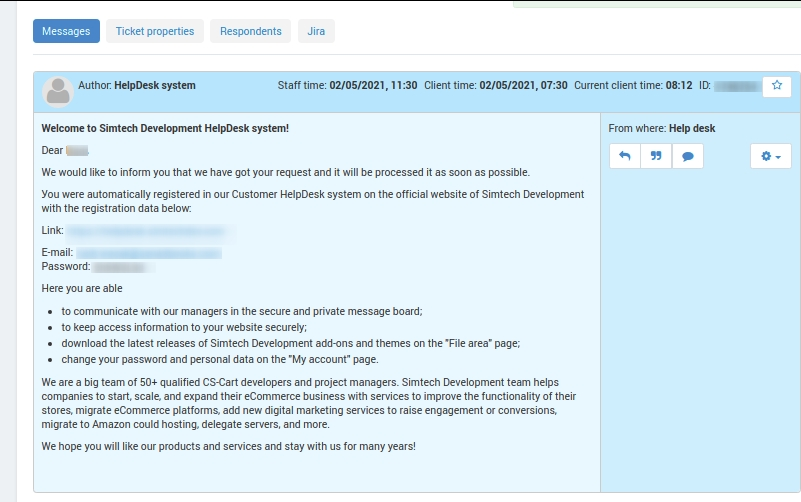This screenshot has width=801, height=502.
Task: Click the 'You were automatically registered' paragraph
Action: pyautogui.click(x=313, y=201)
